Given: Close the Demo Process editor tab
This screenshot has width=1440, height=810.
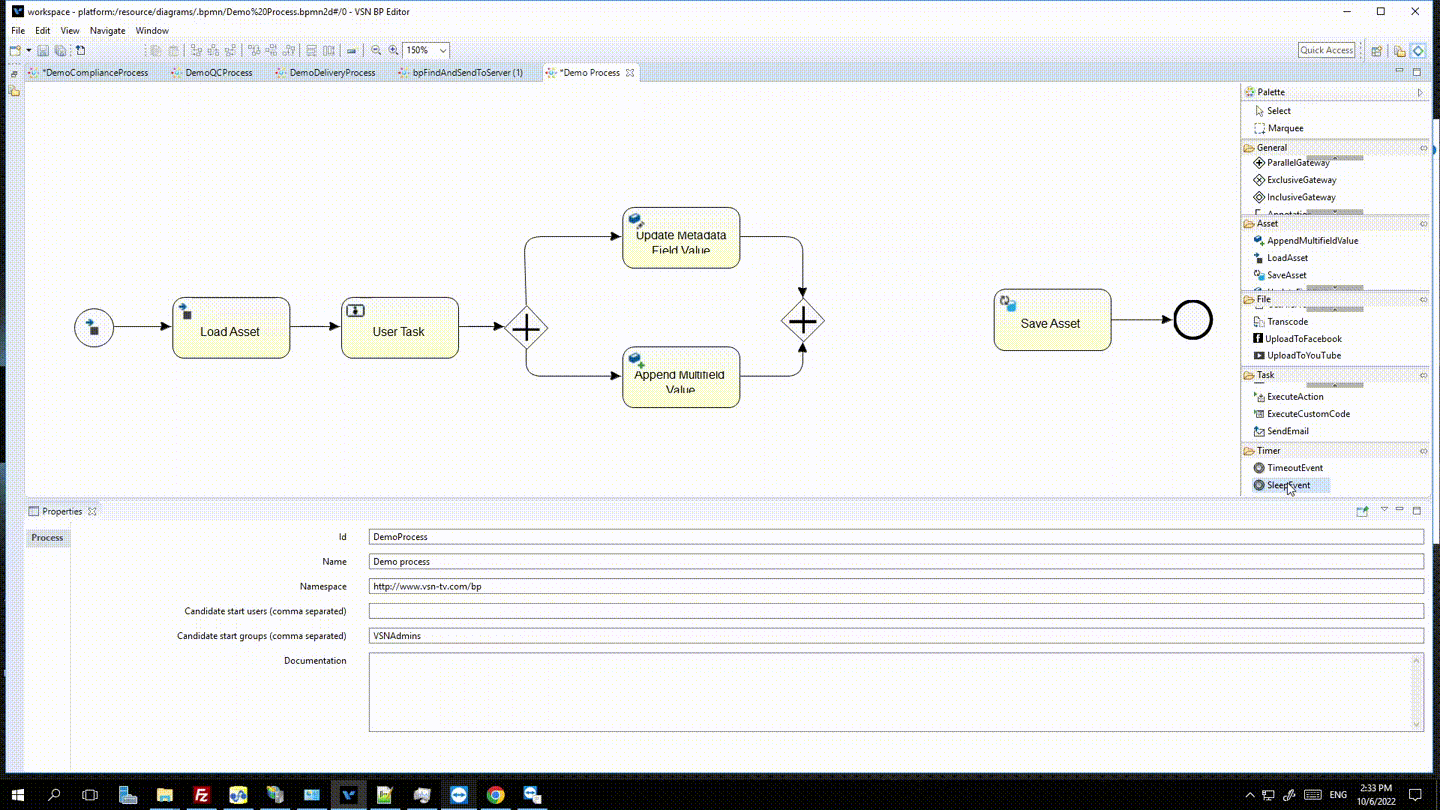Looking at the screenshot, I should [630, 73].
